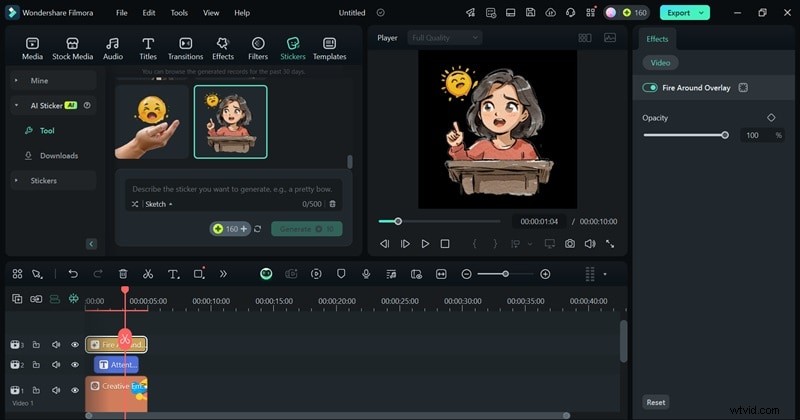
Task: Open the Downloads item in sidebar
Action: pyautogui.click(x=52, y=156)
